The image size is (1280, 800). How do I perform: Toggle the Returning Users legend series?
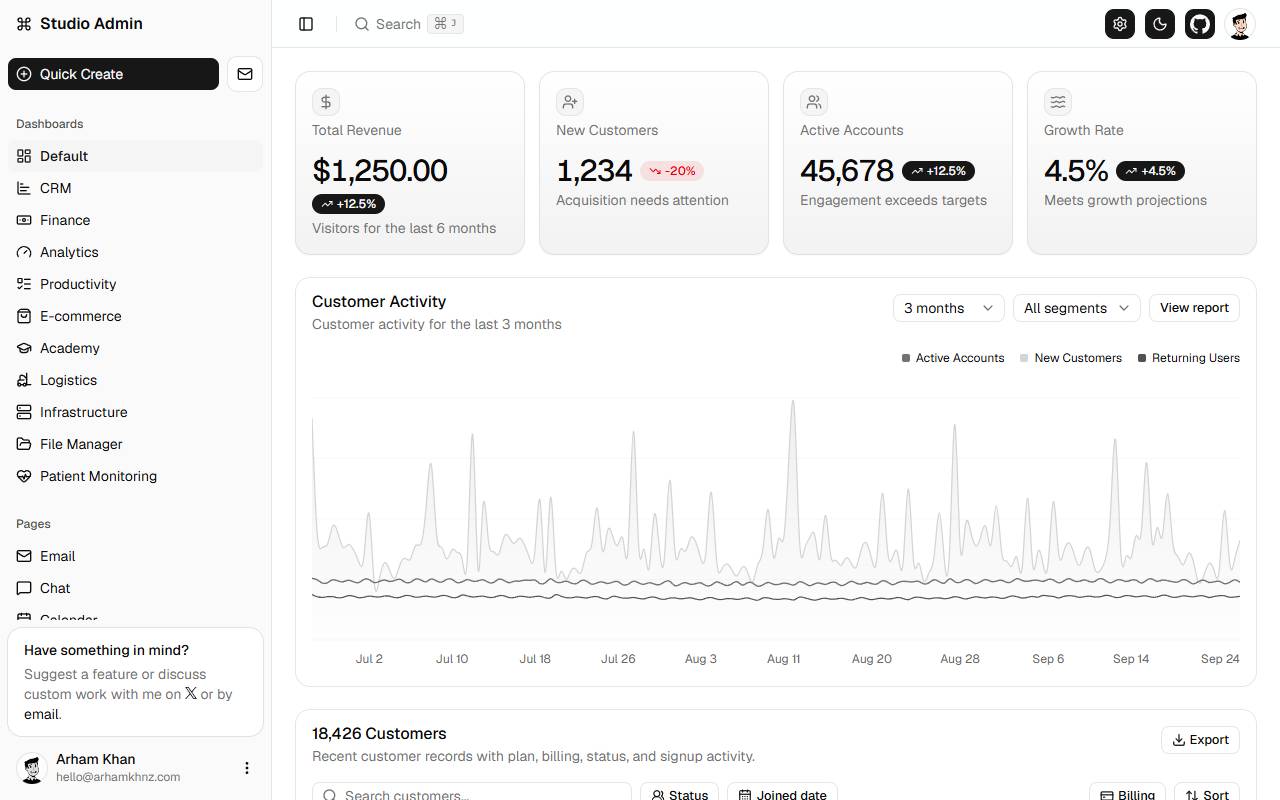coord(1189,358)
